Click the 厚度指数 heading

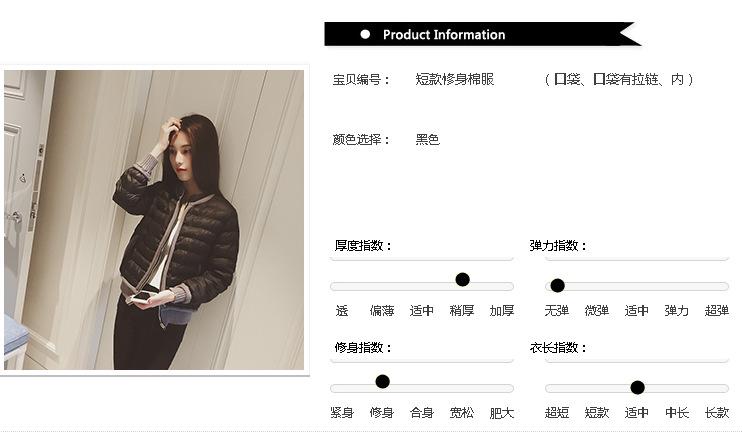point(363,246)
